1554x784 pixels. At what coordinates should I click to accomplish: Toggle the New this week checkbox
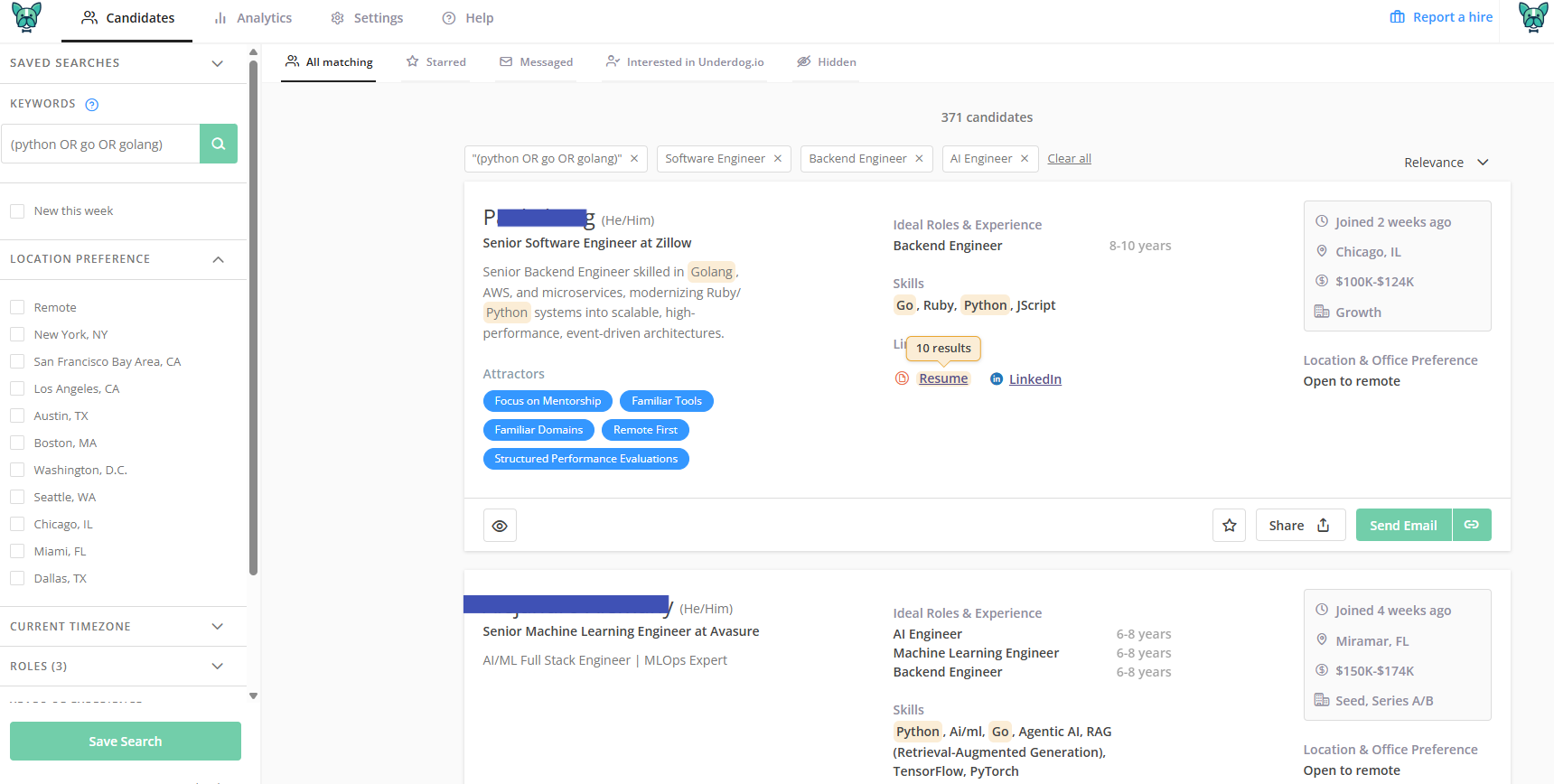(17, 211)
